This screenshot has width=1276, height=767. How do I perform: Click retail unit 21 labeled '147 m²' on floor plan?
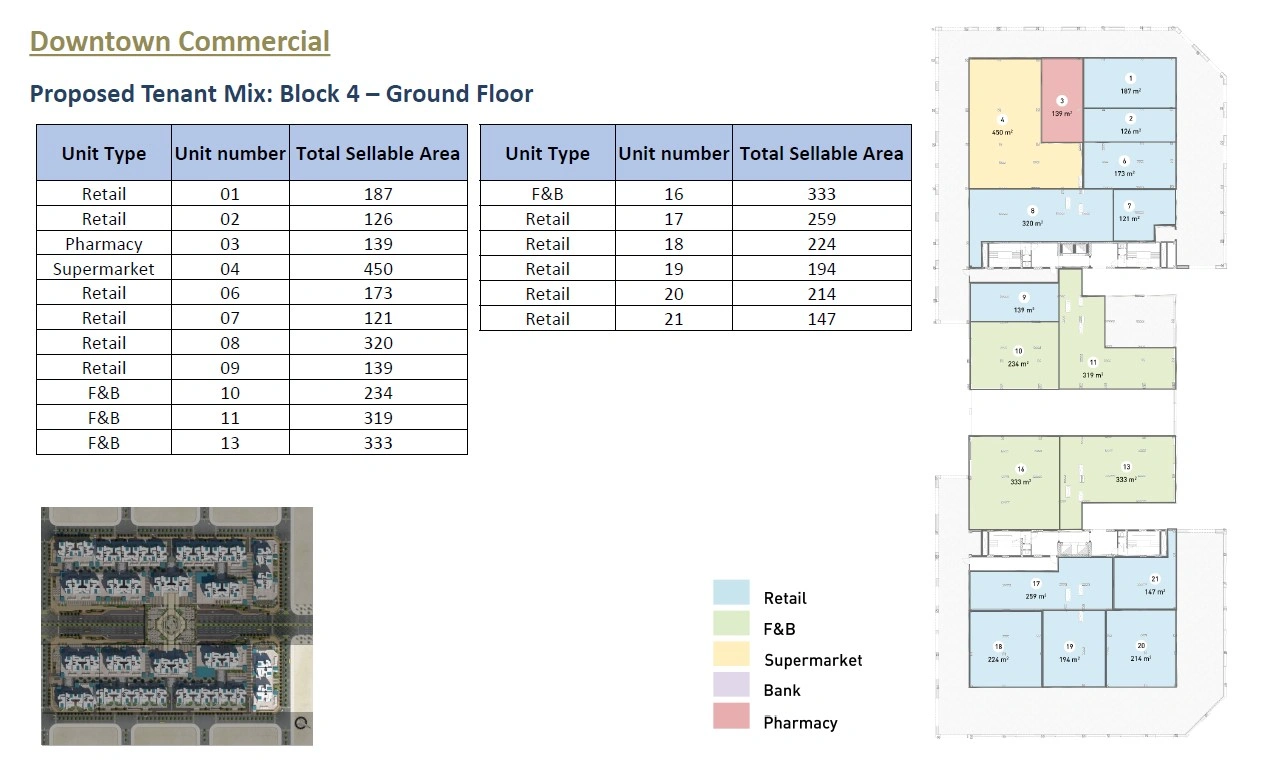1146,583
